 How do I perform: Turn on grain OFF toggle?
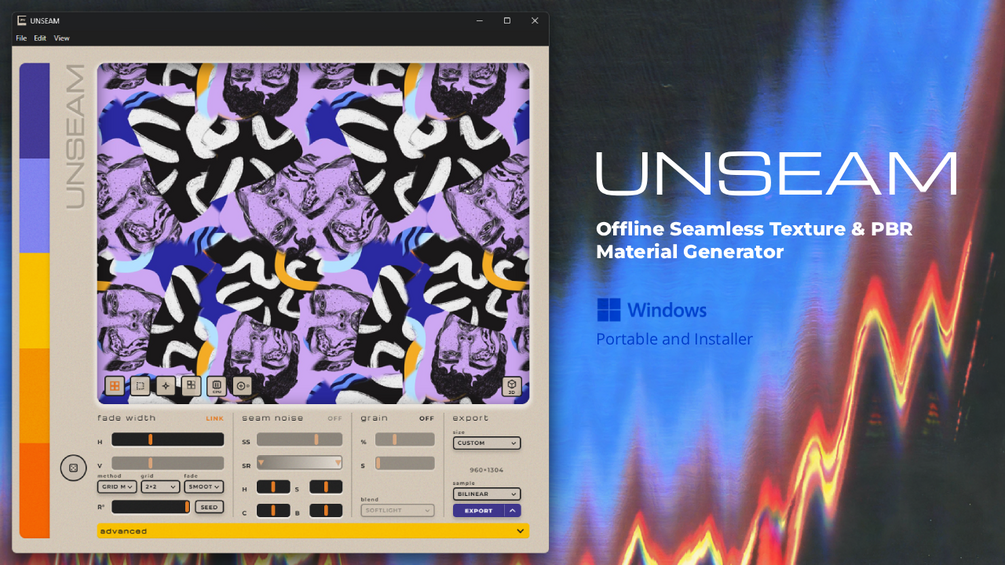(x=427, y=418)
